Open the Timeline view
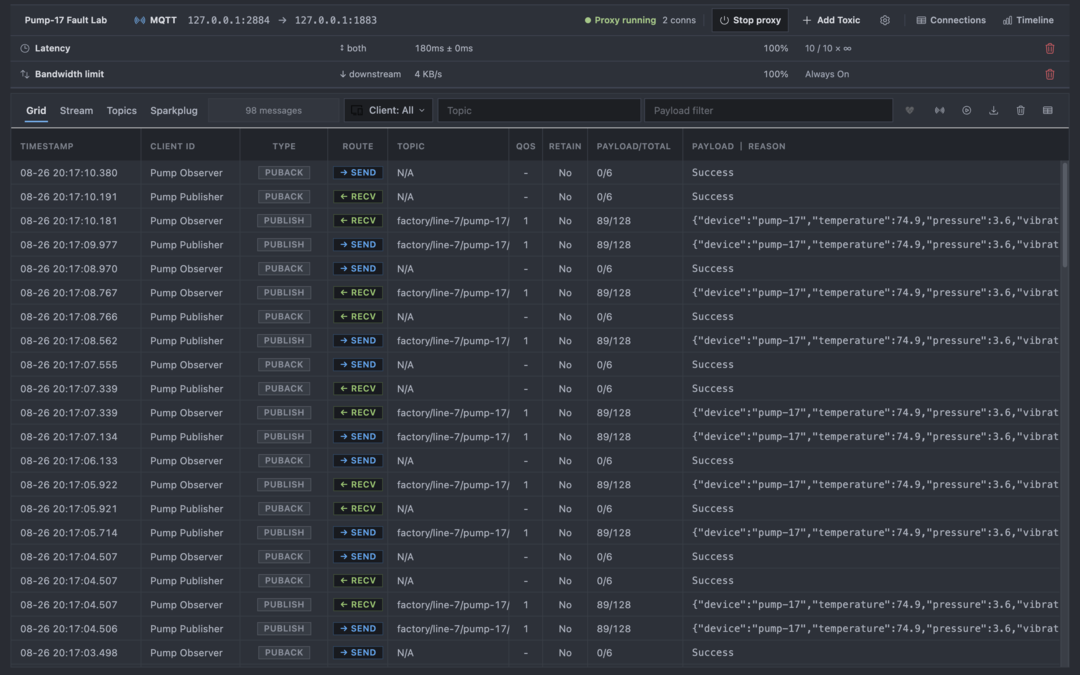 1028,21
